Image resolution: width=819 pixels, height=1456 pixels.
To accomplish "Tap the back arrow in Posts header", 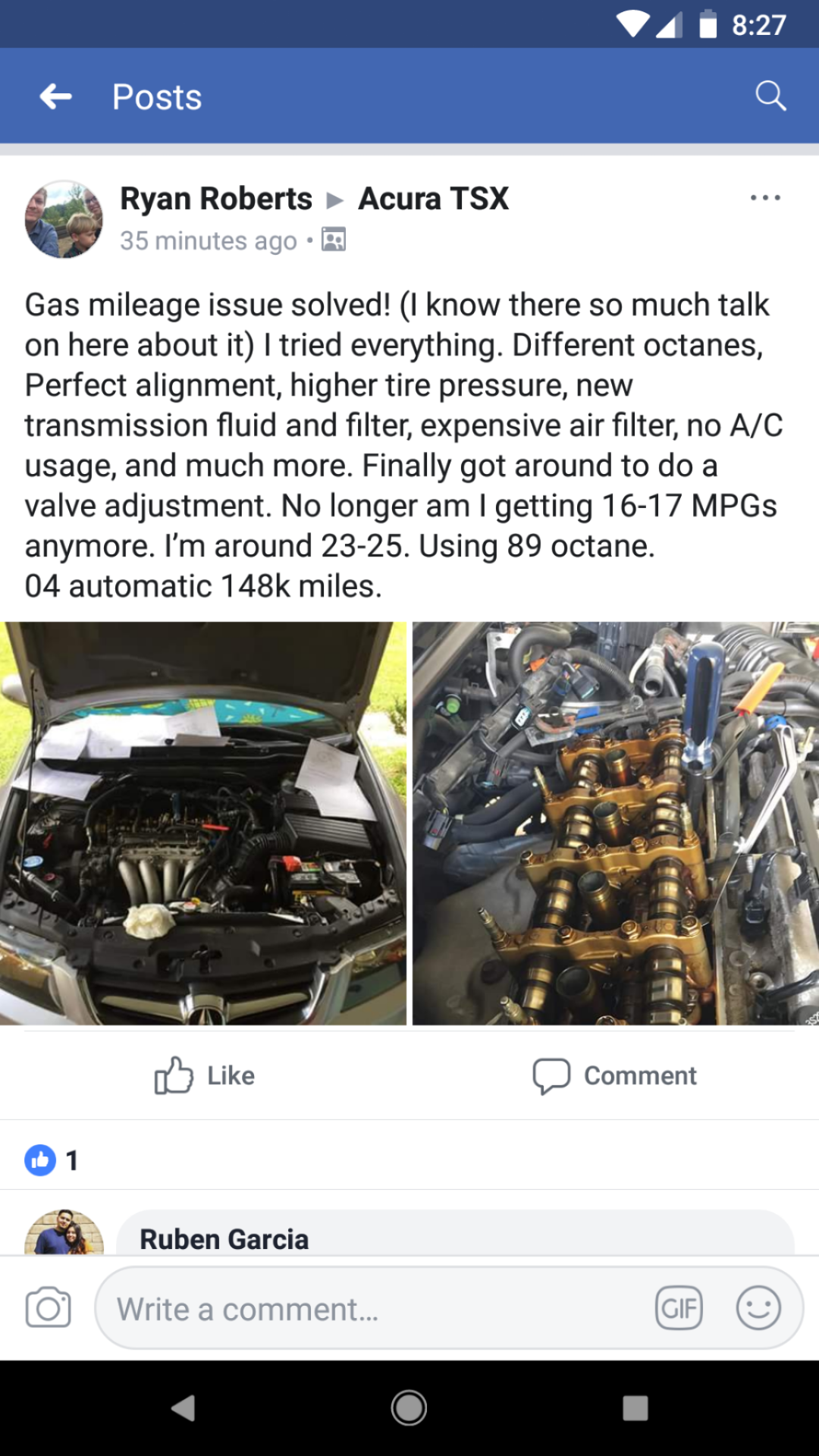I will pos(56,96).
